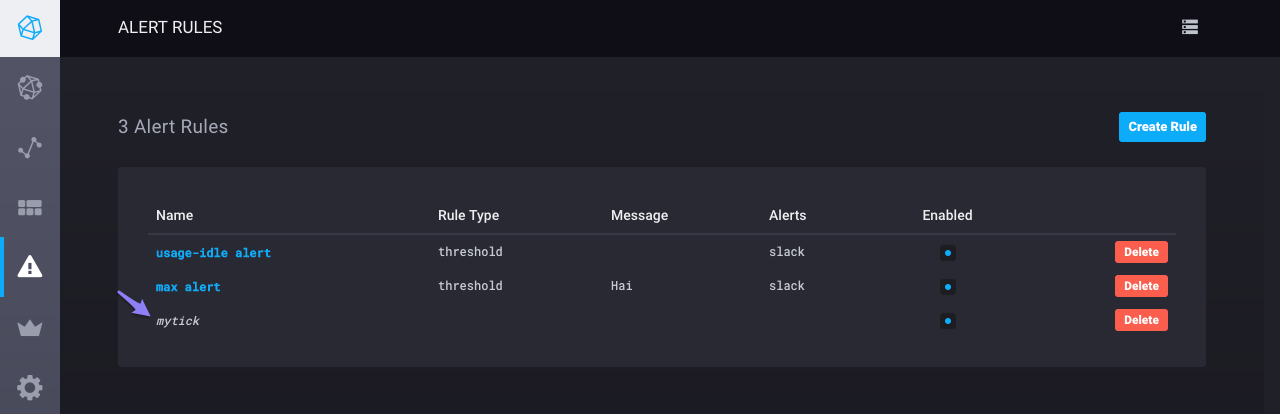Click the server sources icon in header
Viewport: 1280px width, 414px height.
click(x=1190, y=27)
